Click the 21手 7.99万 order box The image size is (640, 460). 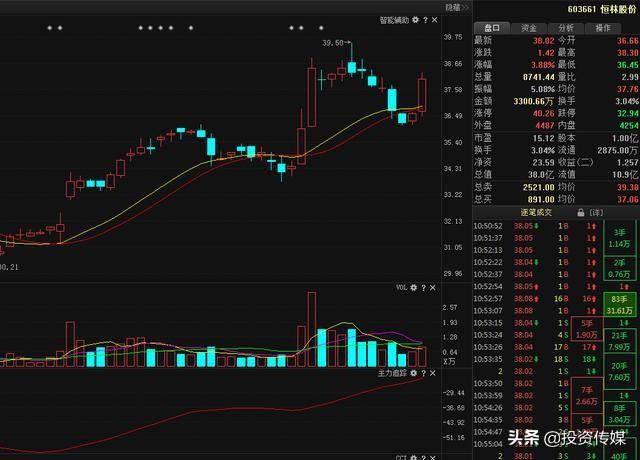619,341
